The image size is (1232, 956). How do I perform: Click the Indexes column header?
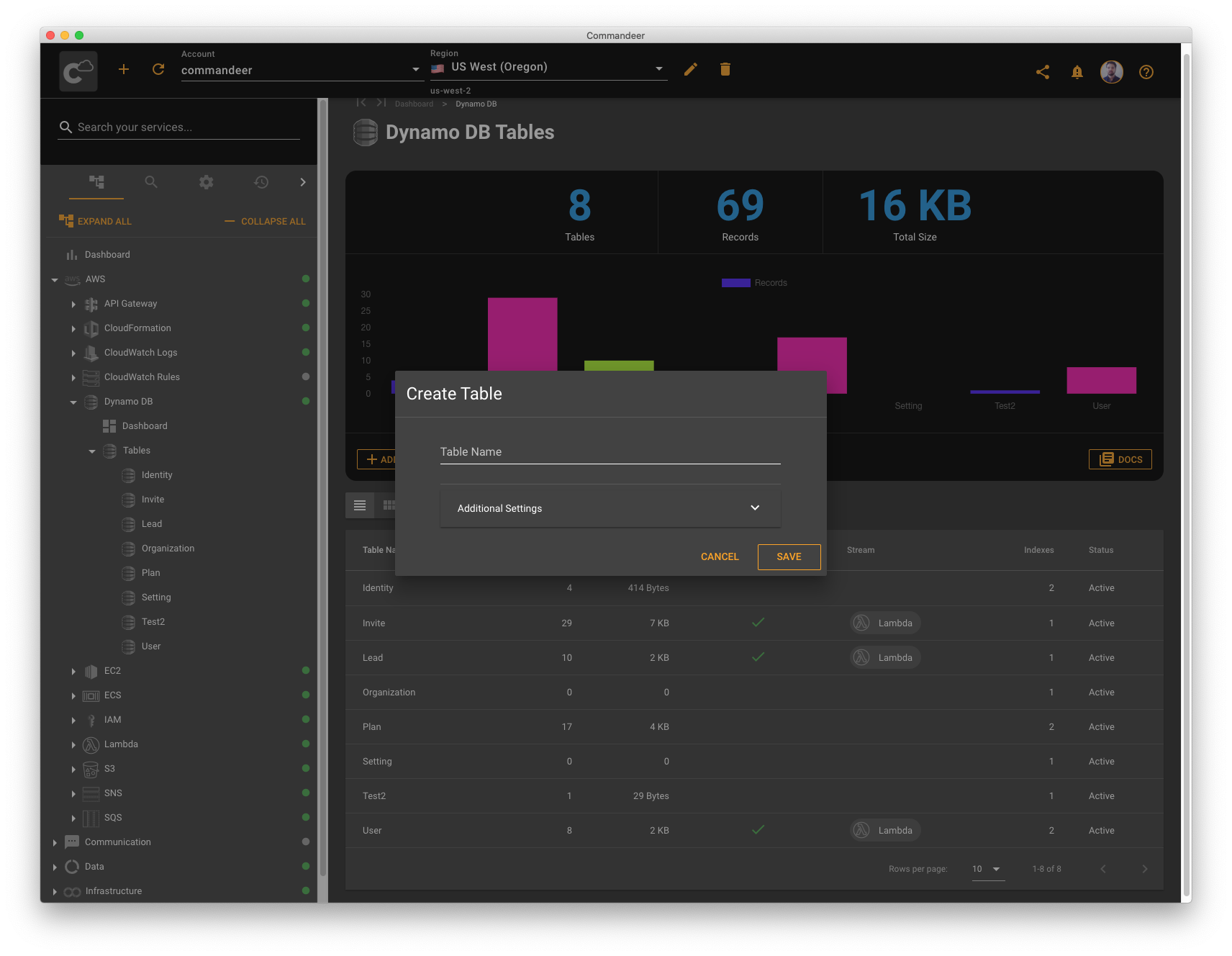point(1038,550)
